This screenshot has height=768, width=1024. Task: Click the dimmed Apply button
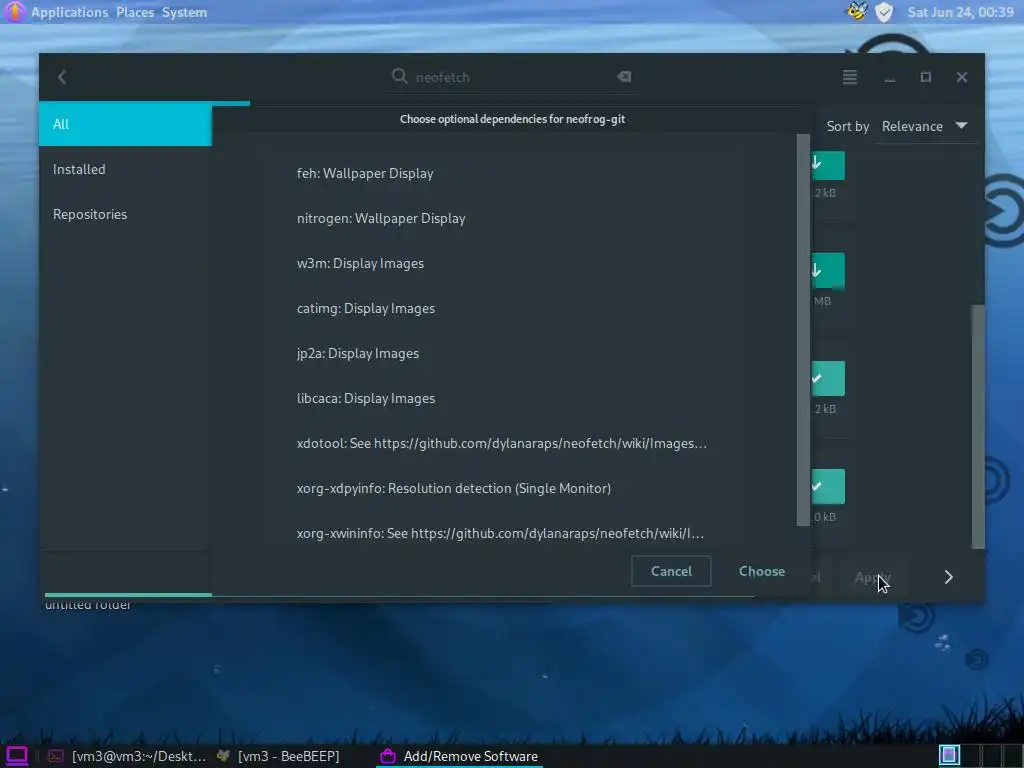coord(872,577)
